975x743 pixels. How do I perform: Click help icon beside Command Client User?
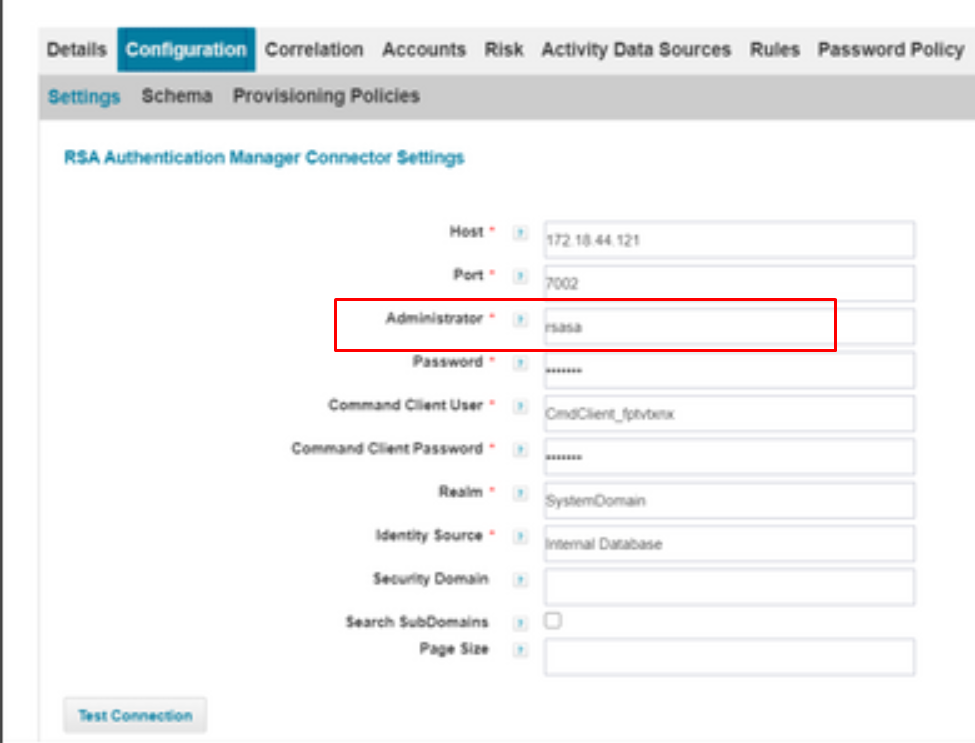(520, 406)
